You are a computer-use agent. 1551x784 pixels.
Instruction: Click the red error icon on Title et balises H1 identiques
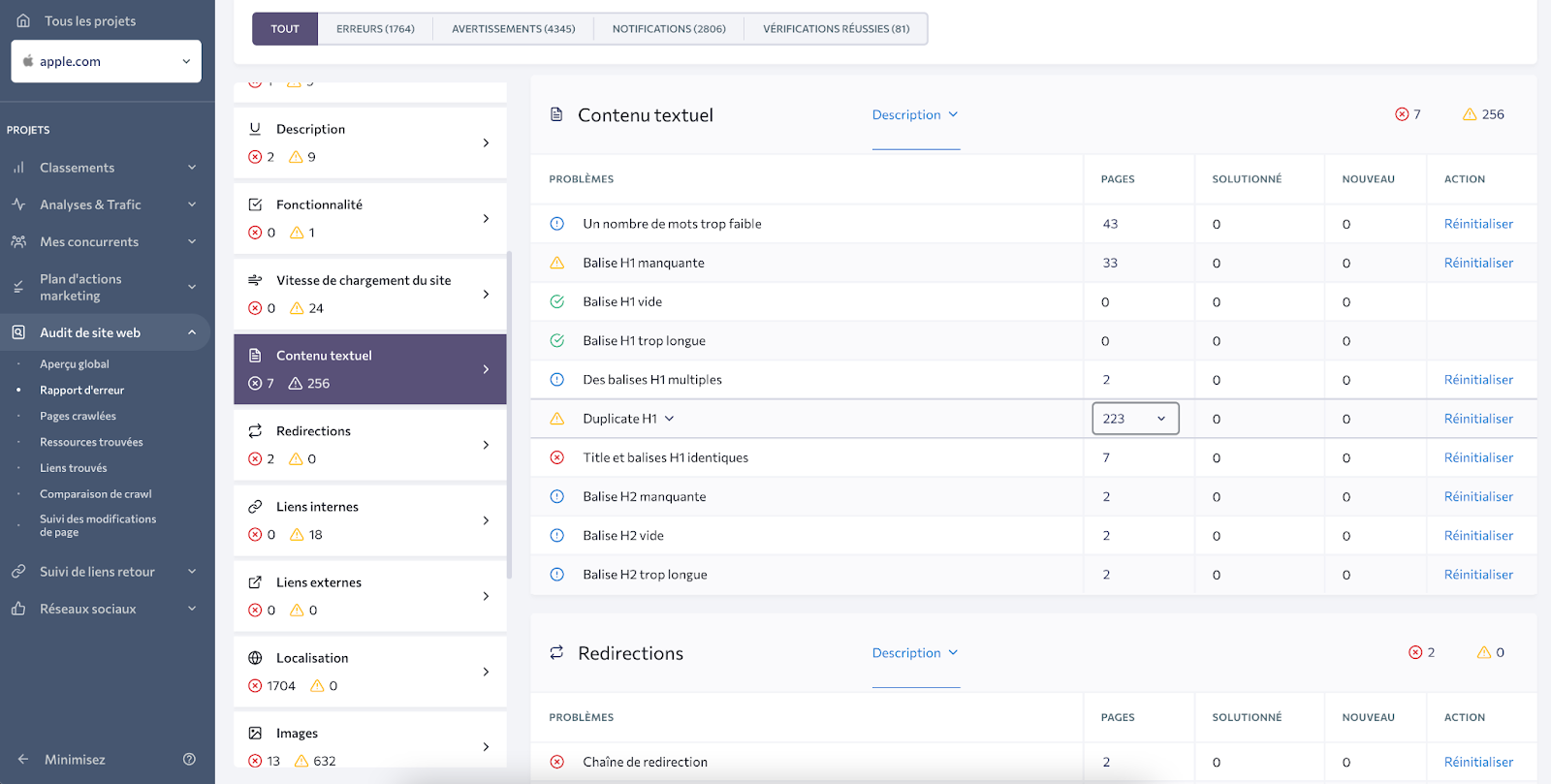(x=557, y=457)
